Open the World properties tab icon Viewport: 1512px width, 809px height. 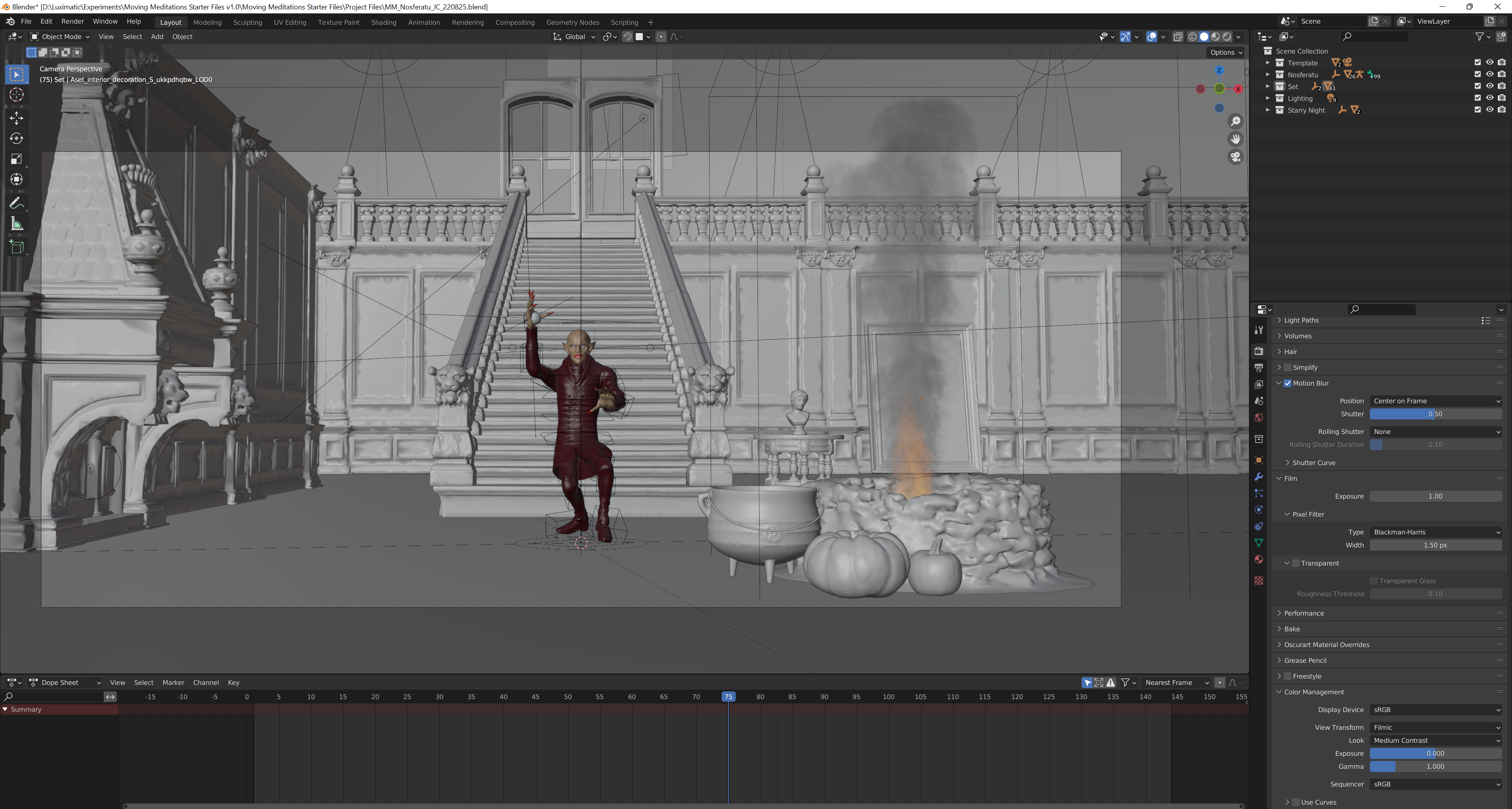coord(1258,417)
